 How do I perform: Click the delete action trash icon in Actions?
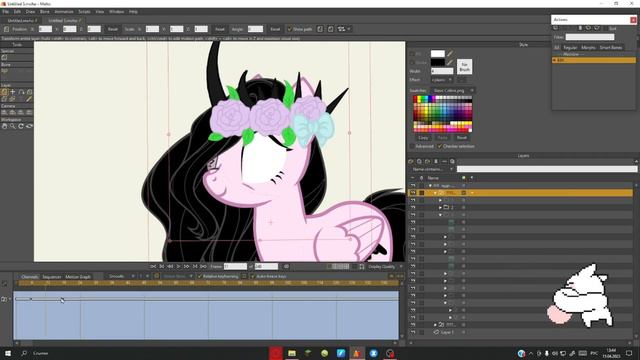coord(580,28)
